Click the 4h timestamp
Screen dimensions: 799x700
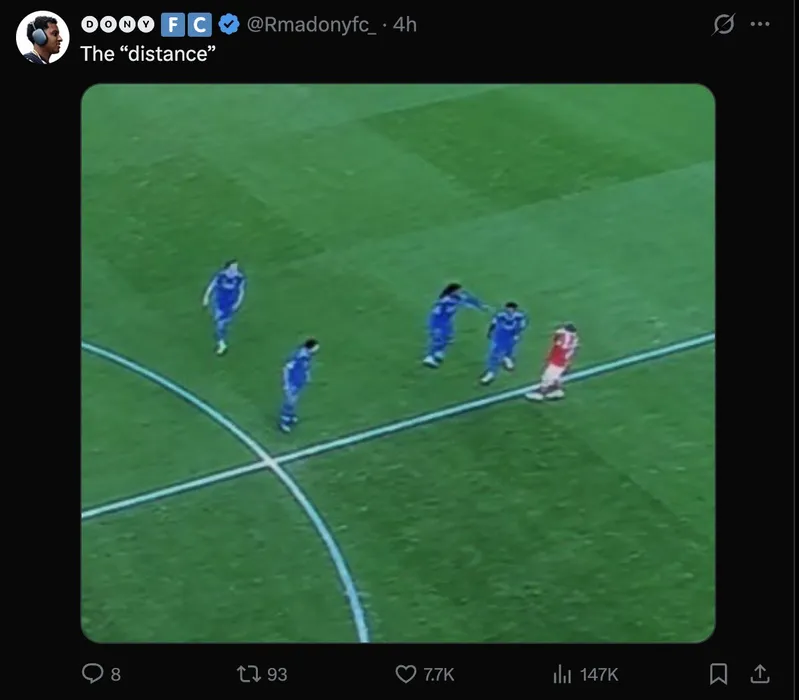click(x=404, y=25)
